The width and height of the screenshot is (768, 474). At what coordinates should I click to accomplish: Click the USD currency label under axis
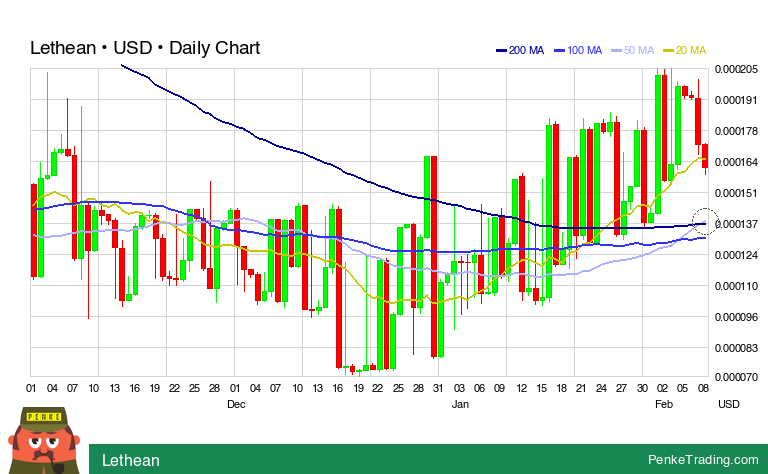[729, 404]
